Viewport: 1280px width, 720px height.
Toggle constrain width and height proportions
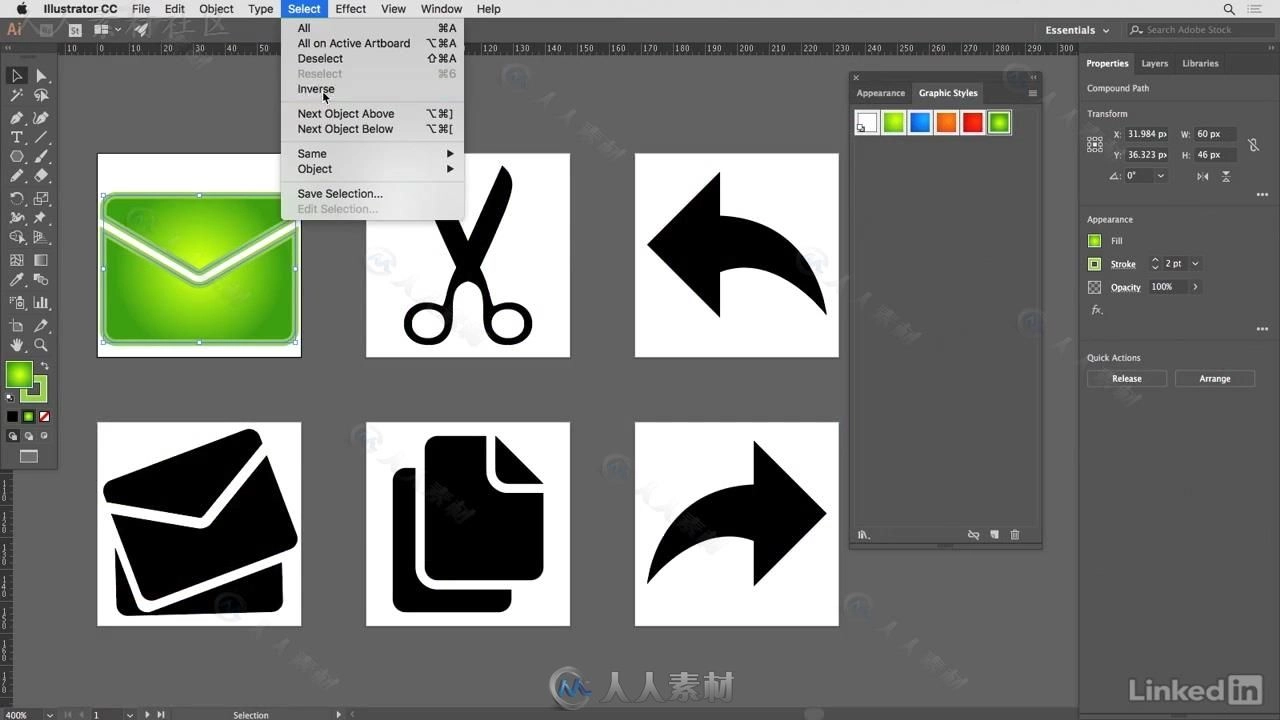point(1254,144)
